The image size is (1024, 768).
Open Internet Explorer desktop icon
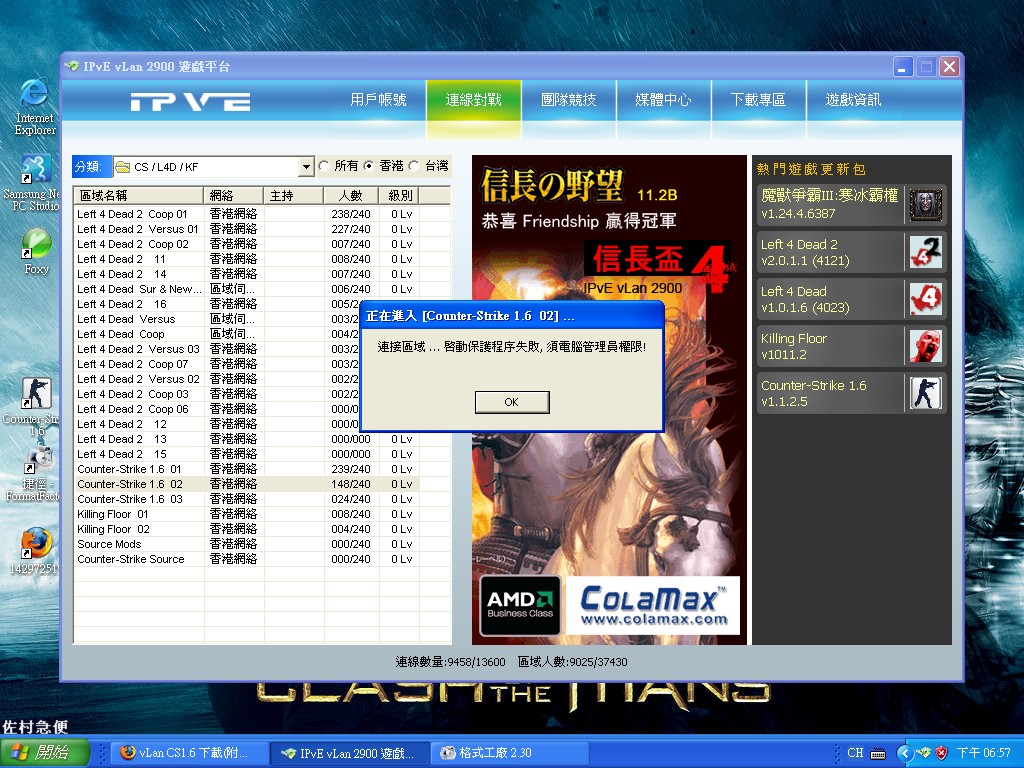pos(35,106)
